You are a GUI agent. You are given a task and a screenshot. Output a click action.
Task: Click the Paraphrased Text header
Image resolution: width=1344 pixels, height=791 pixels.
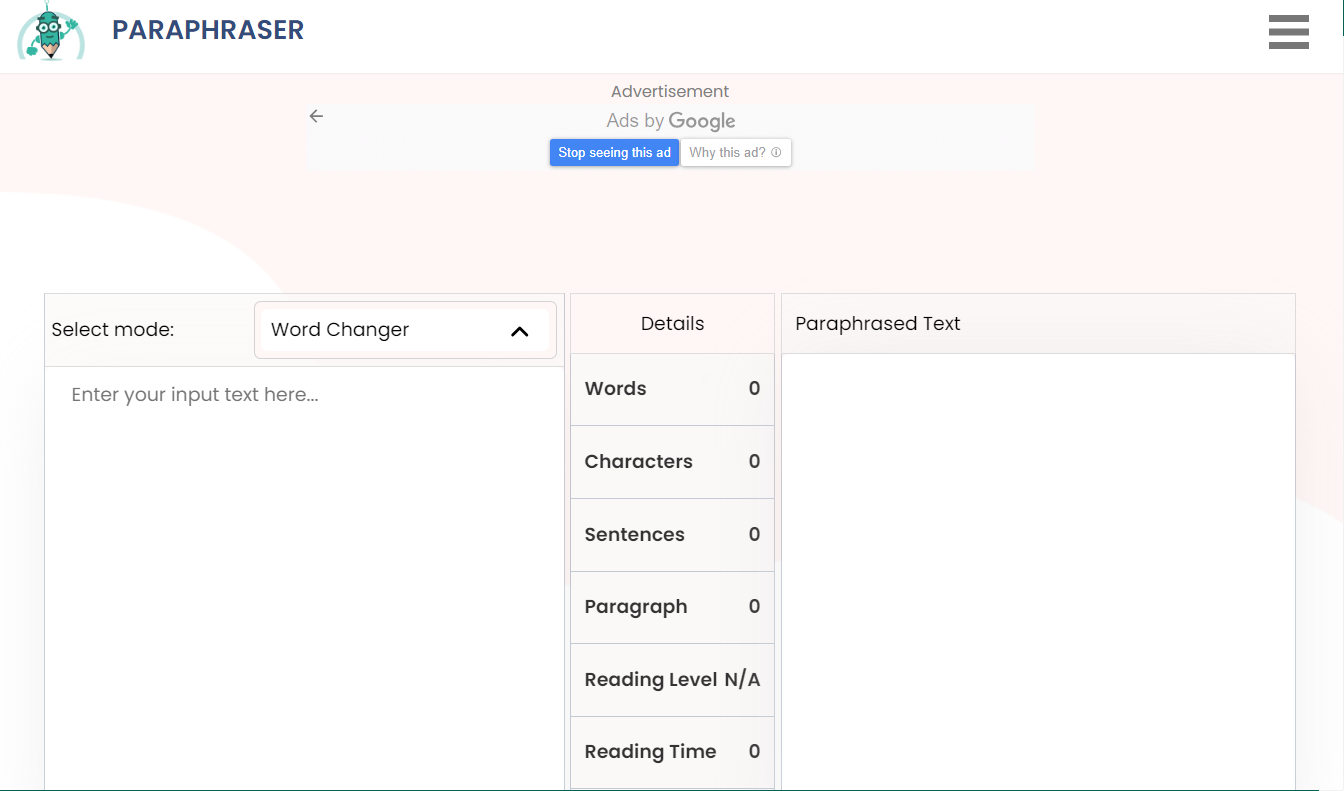[877, 324]
